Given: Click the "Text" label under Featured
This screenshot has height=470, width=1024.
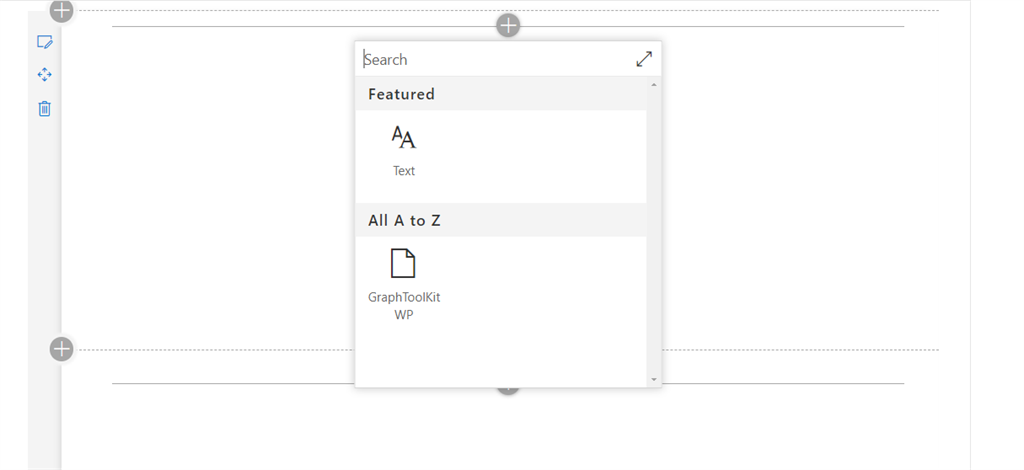Looking at the screenshot, I should [x=404, y=171].
